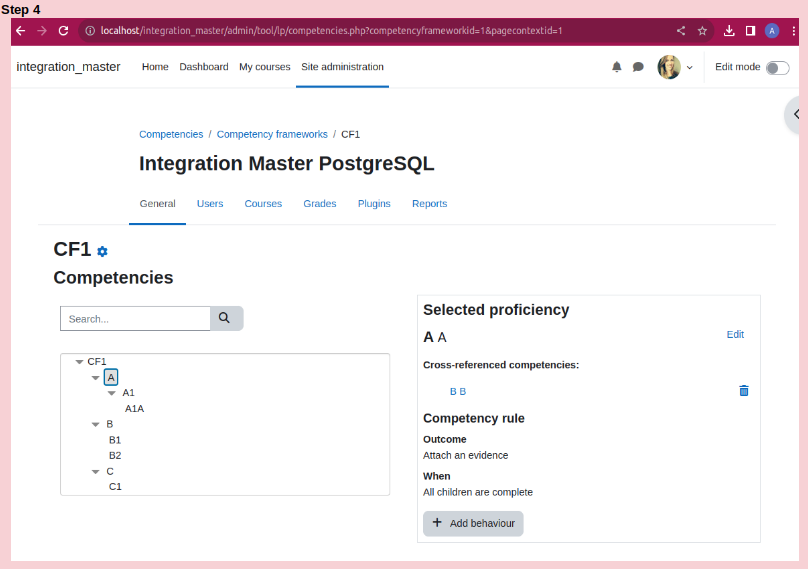The image size is (808, 569).
Task: Delete cross-referenced competency B B trash icon
Action: pyautogui.click(x=744, y=391)
